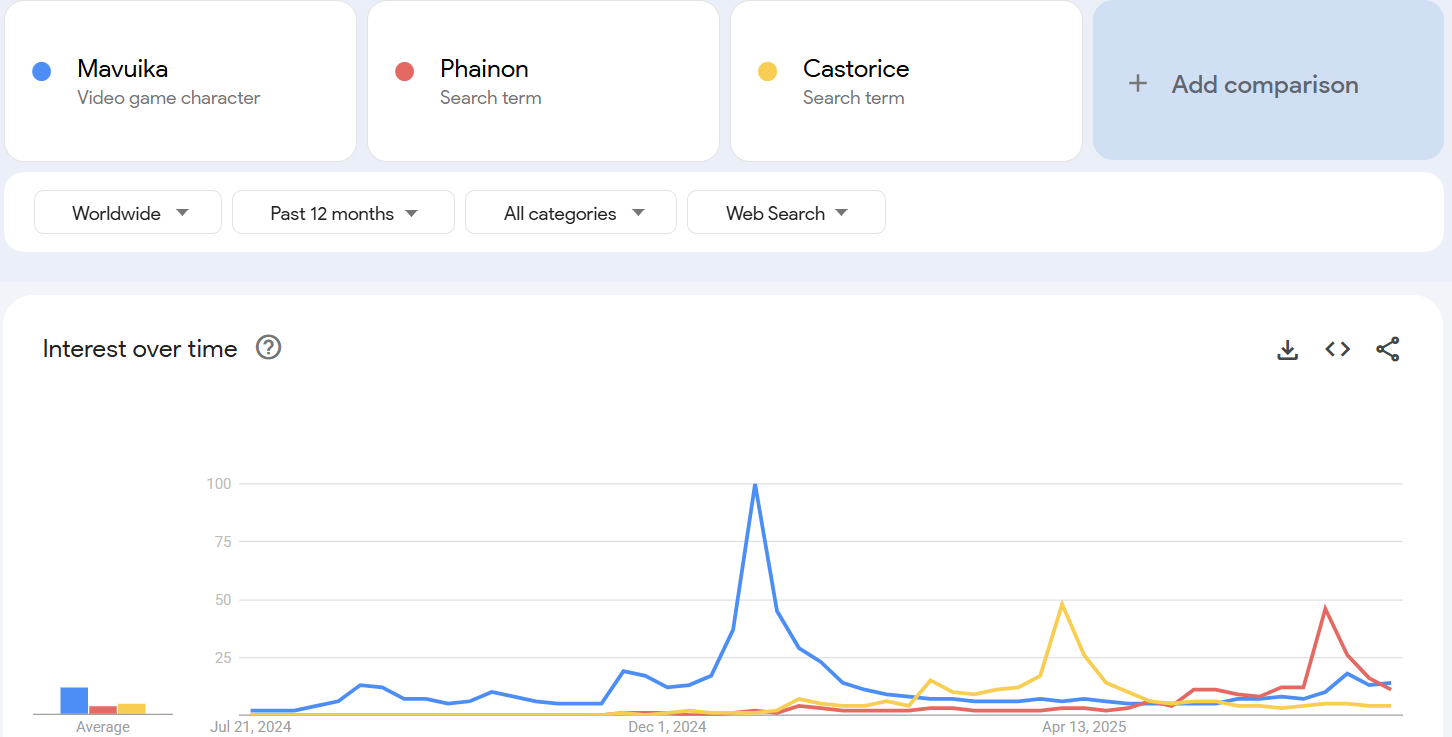
Task: Add a comparison term
Action: (x=1268, y=80)
